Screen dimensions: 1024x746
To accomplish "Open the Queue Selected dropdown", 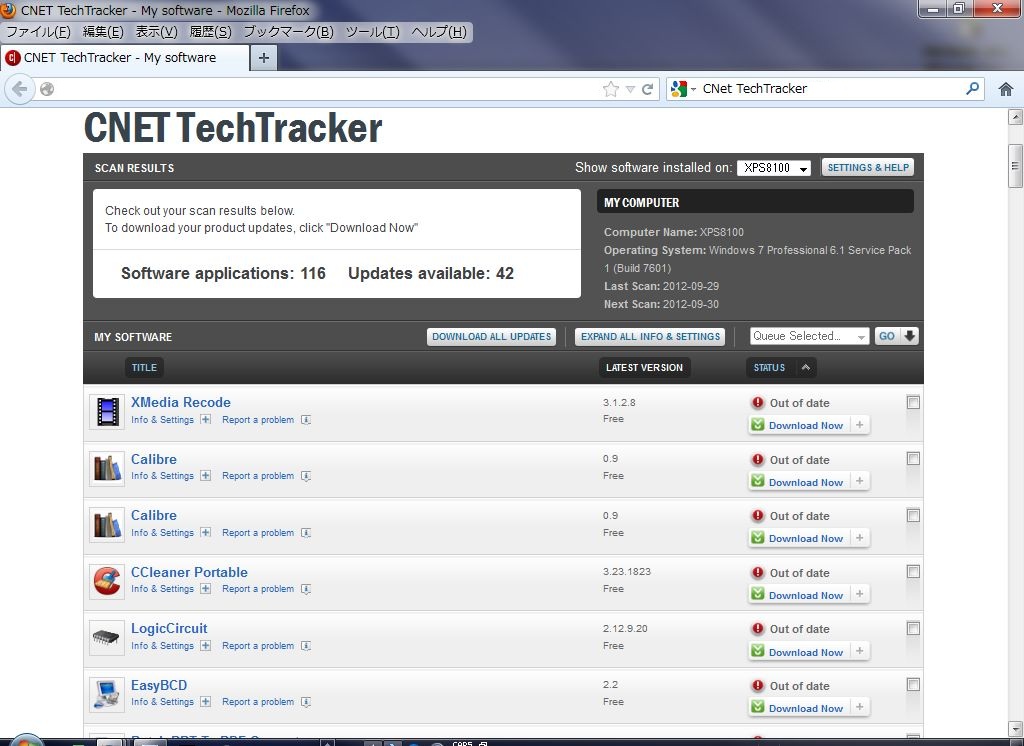I will click(808, 336).
